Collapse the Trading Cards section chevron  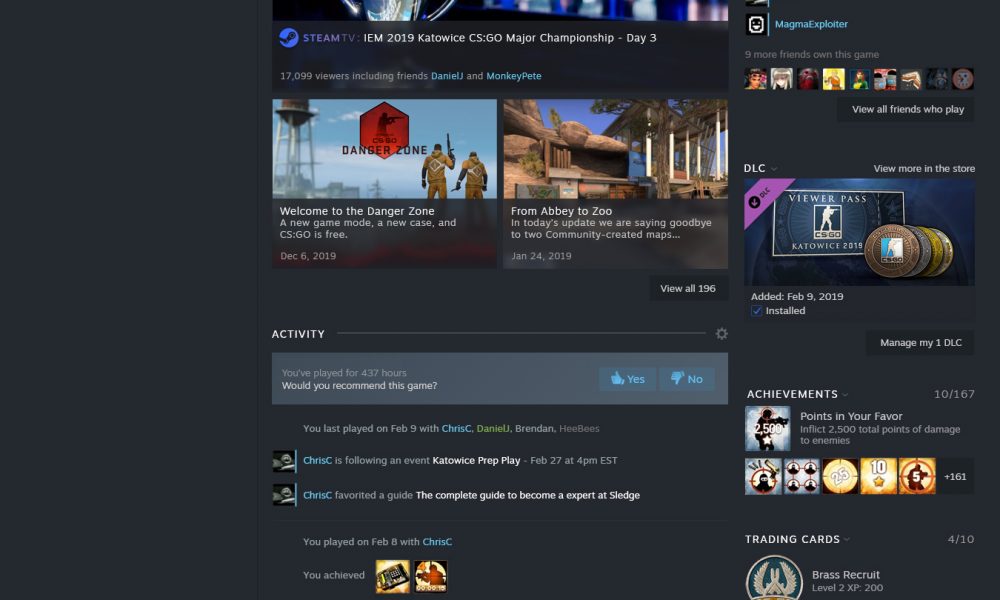847,539
